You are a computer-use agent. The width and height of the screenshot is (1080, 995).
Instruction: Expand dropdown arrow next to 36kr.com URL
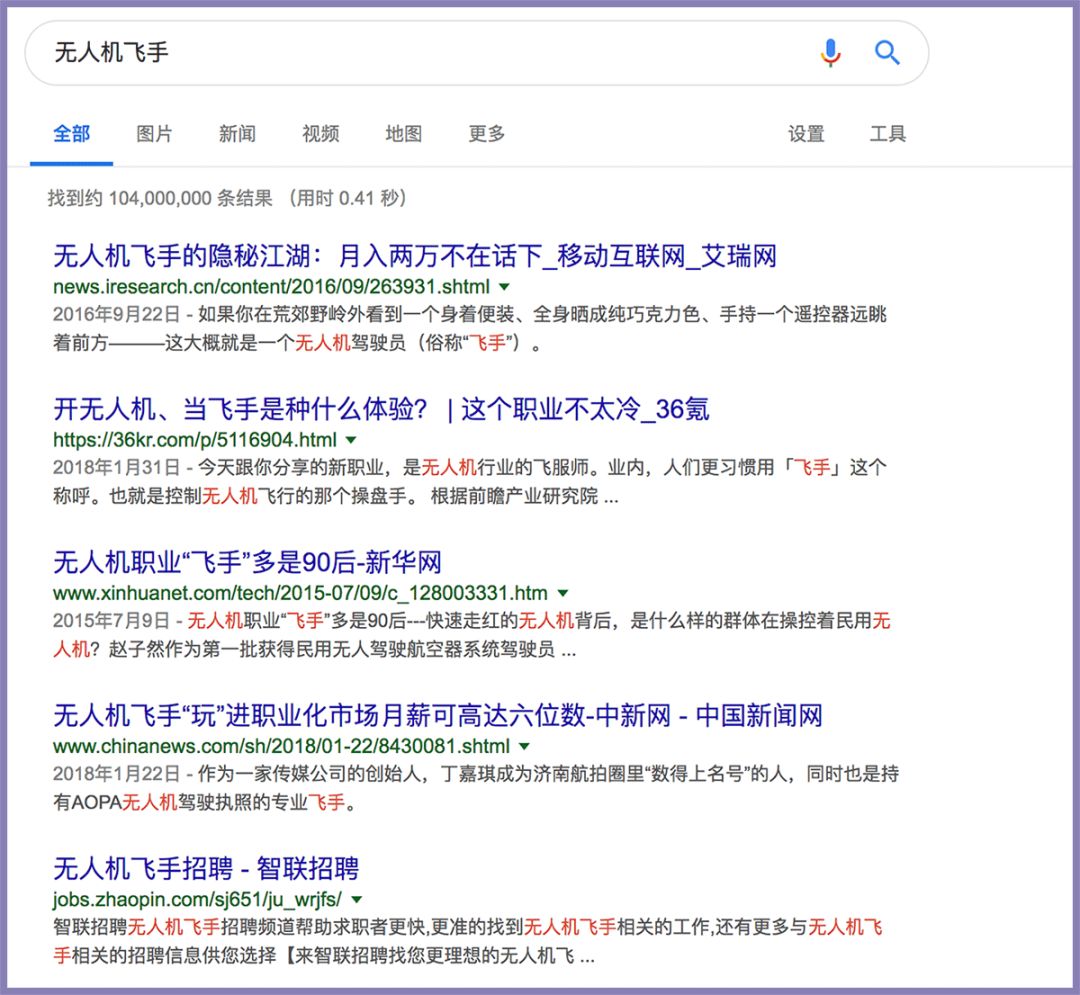tap(351, 439)
